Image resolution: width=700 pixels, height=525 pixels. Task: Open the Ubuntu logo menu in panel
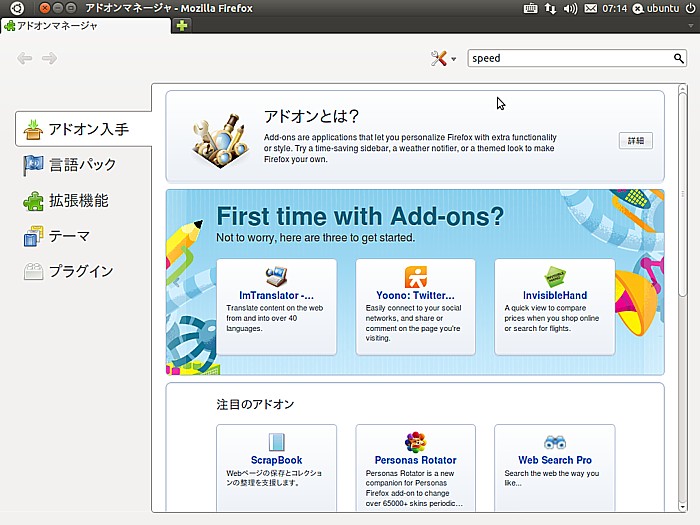pos(17,8)
